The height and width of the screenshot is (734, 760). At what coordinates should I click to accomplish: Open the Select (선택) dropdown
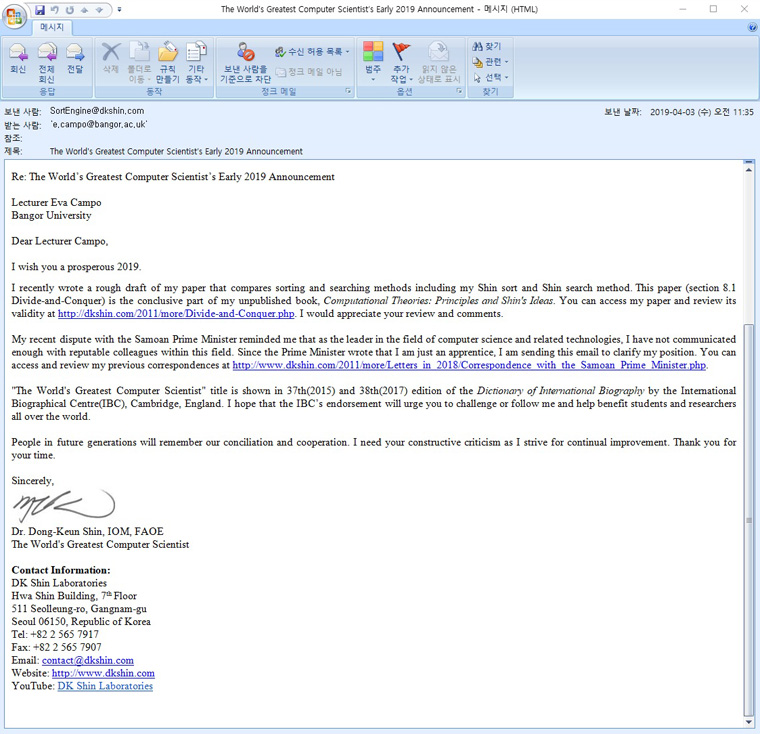tap(493, 77)
